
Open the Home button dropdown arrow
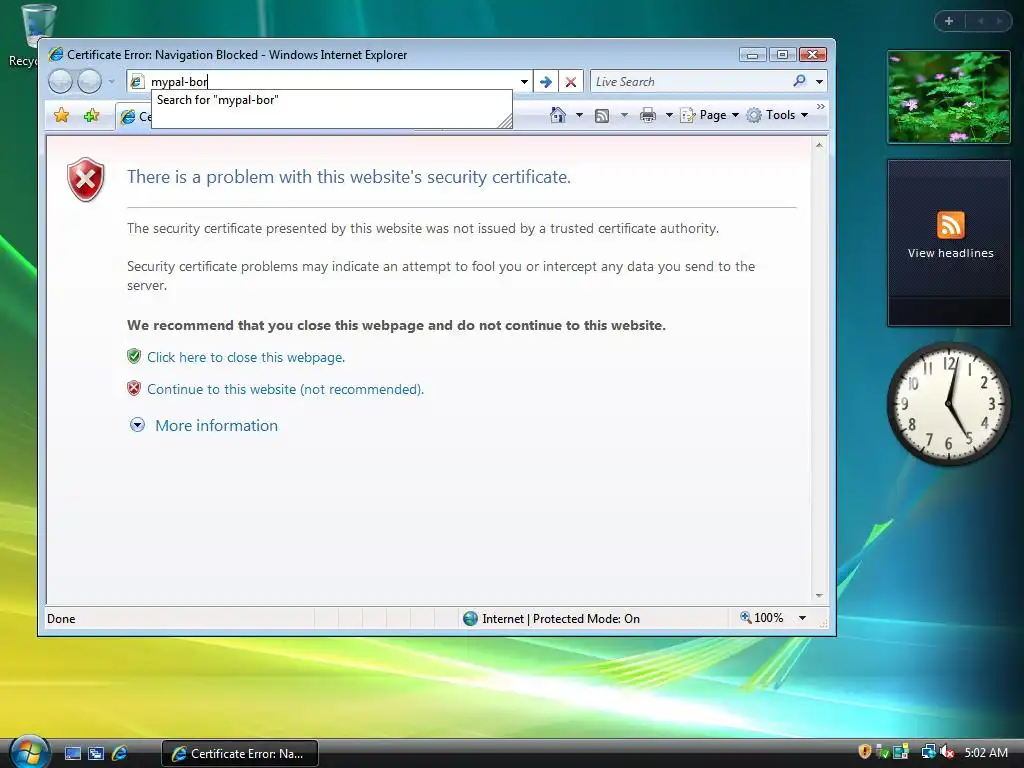(x=579, y=115)
